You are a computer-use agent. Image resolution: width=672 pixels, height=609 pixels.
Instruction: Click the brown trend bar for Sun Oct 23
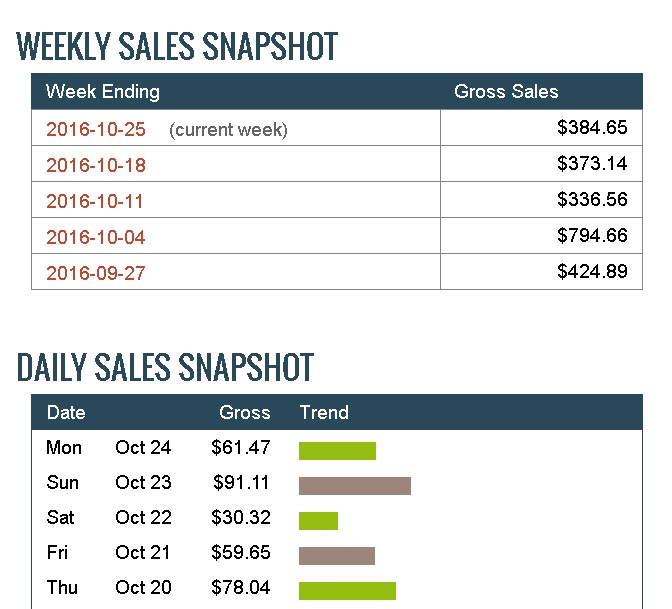point(355,486)
